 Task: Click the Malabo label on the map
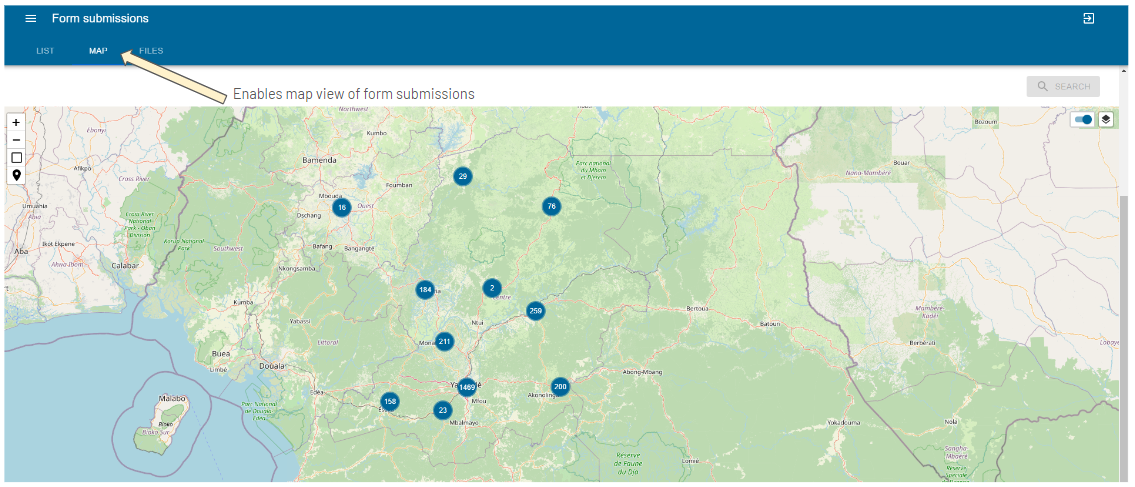(x=173, y=399)
